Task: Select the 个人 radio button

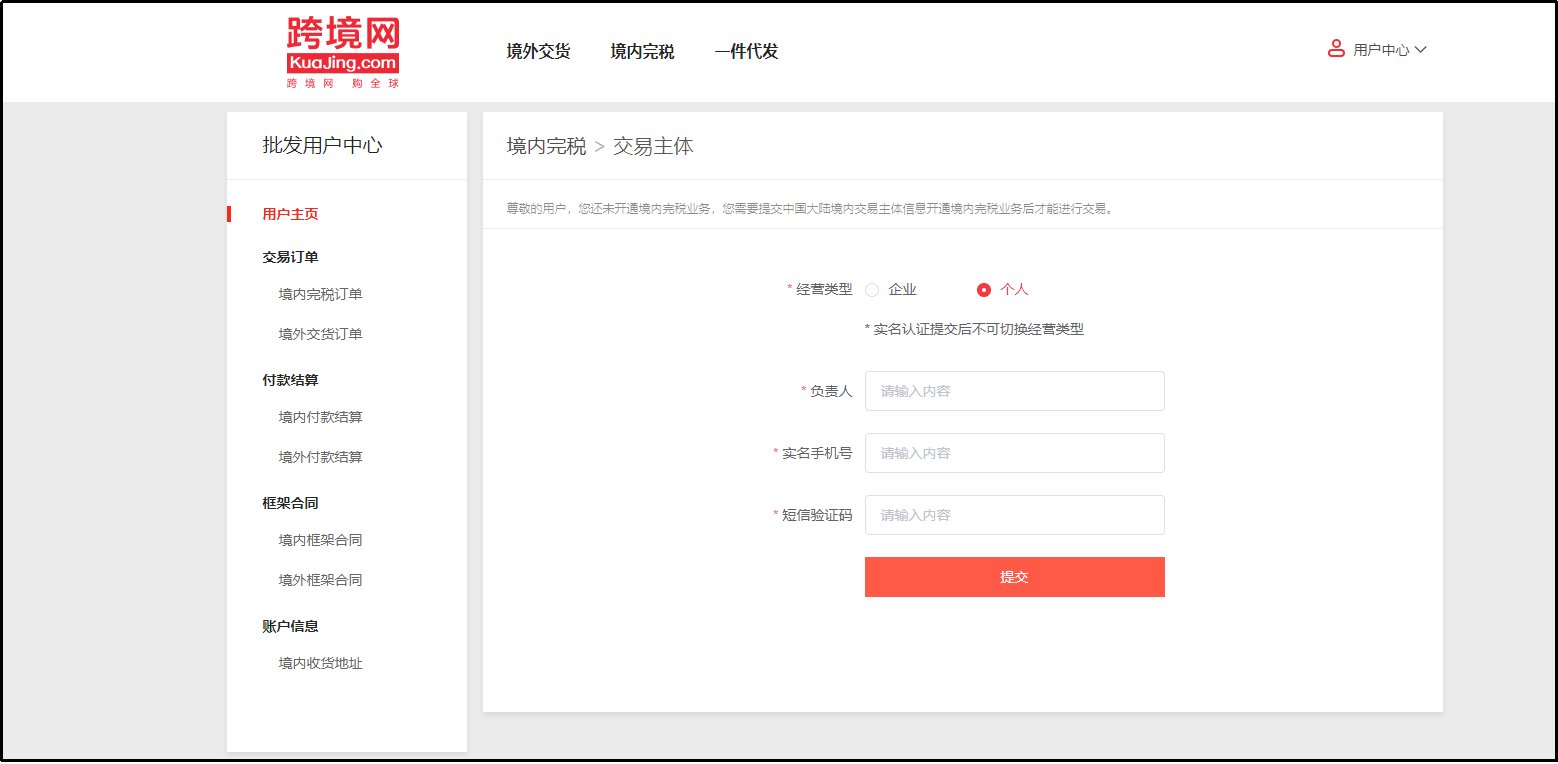Action: (x=984, y=290)
